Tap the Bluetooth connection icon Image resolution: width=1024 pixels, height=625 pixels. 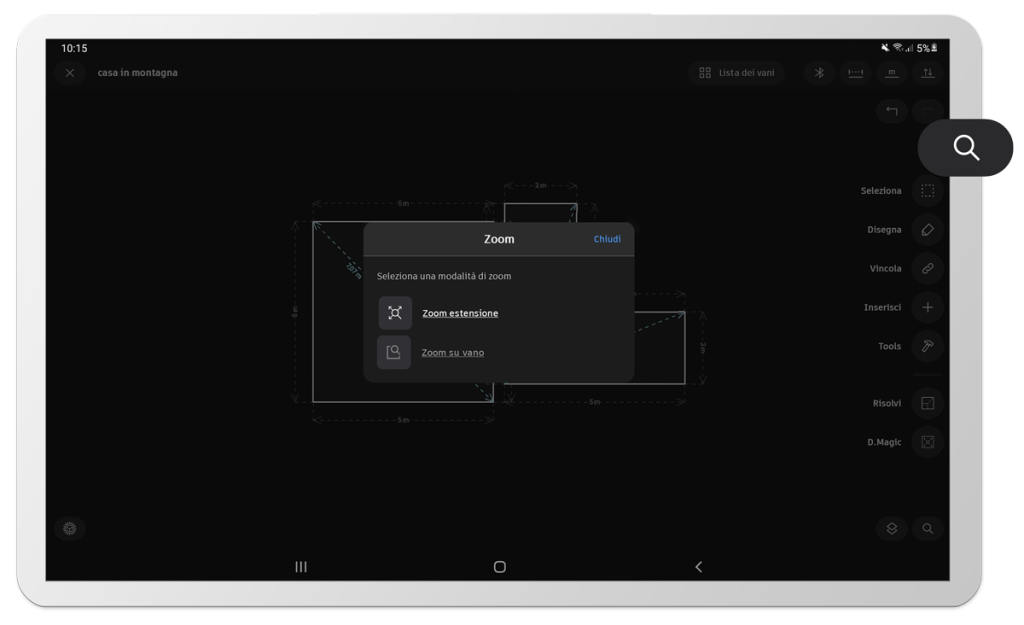(819, 72)
